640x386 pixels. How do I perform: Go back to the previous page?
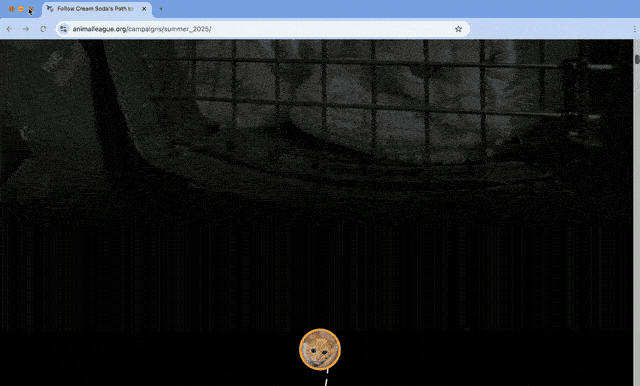9,29
